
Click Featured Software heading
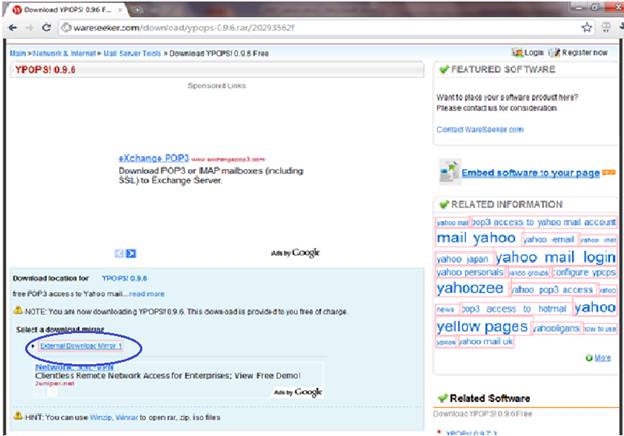tap(503, 69)
